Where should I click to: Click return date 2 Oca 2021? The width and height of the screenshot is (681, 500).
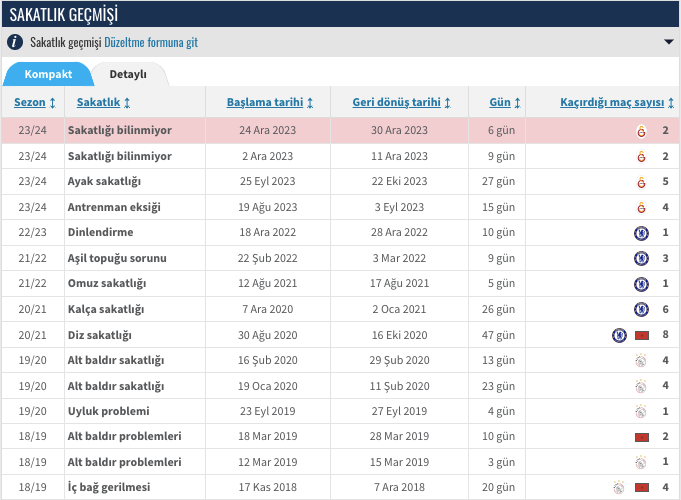(x=399, y=309)
